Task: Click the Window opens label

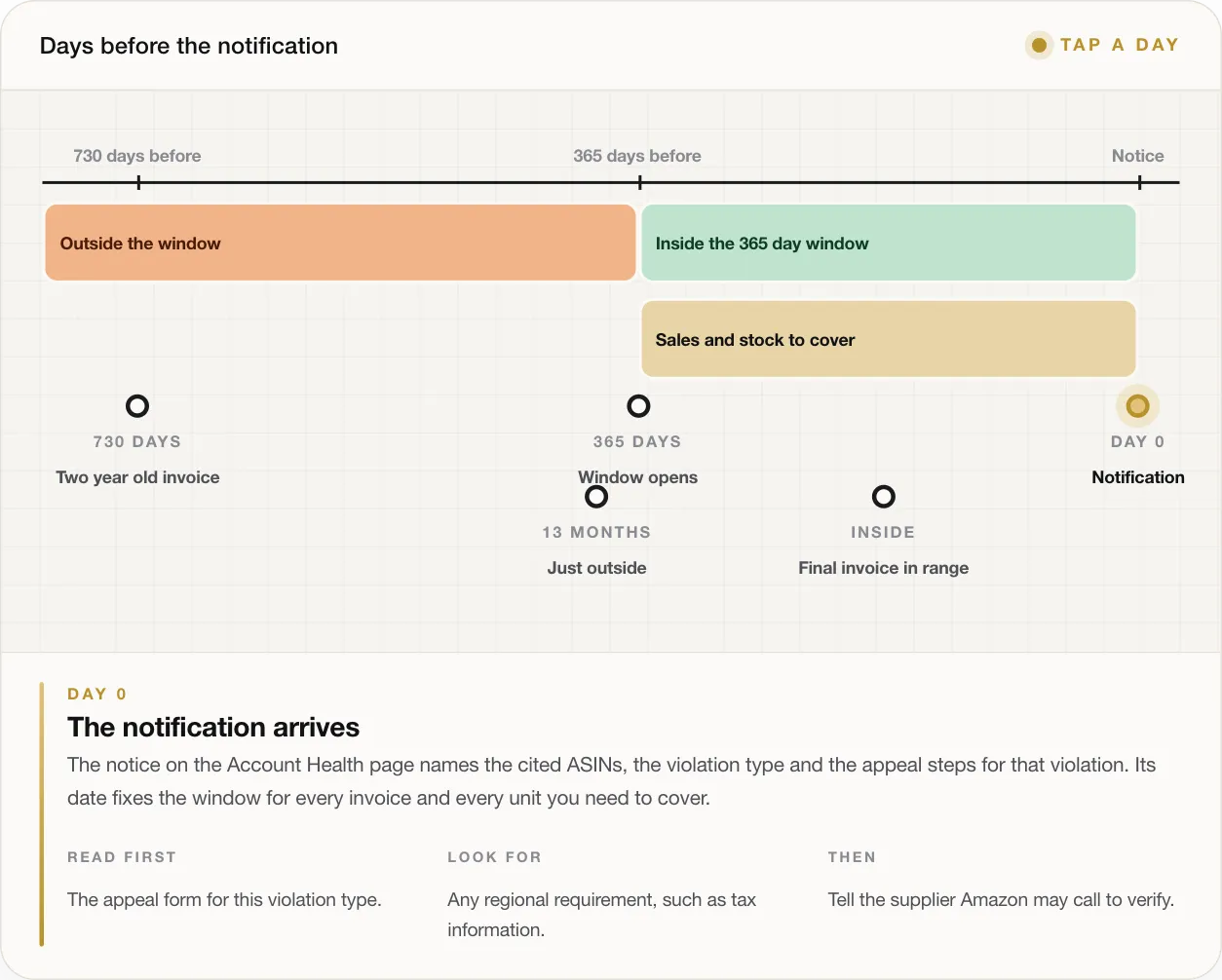Action: coord(638,477)
